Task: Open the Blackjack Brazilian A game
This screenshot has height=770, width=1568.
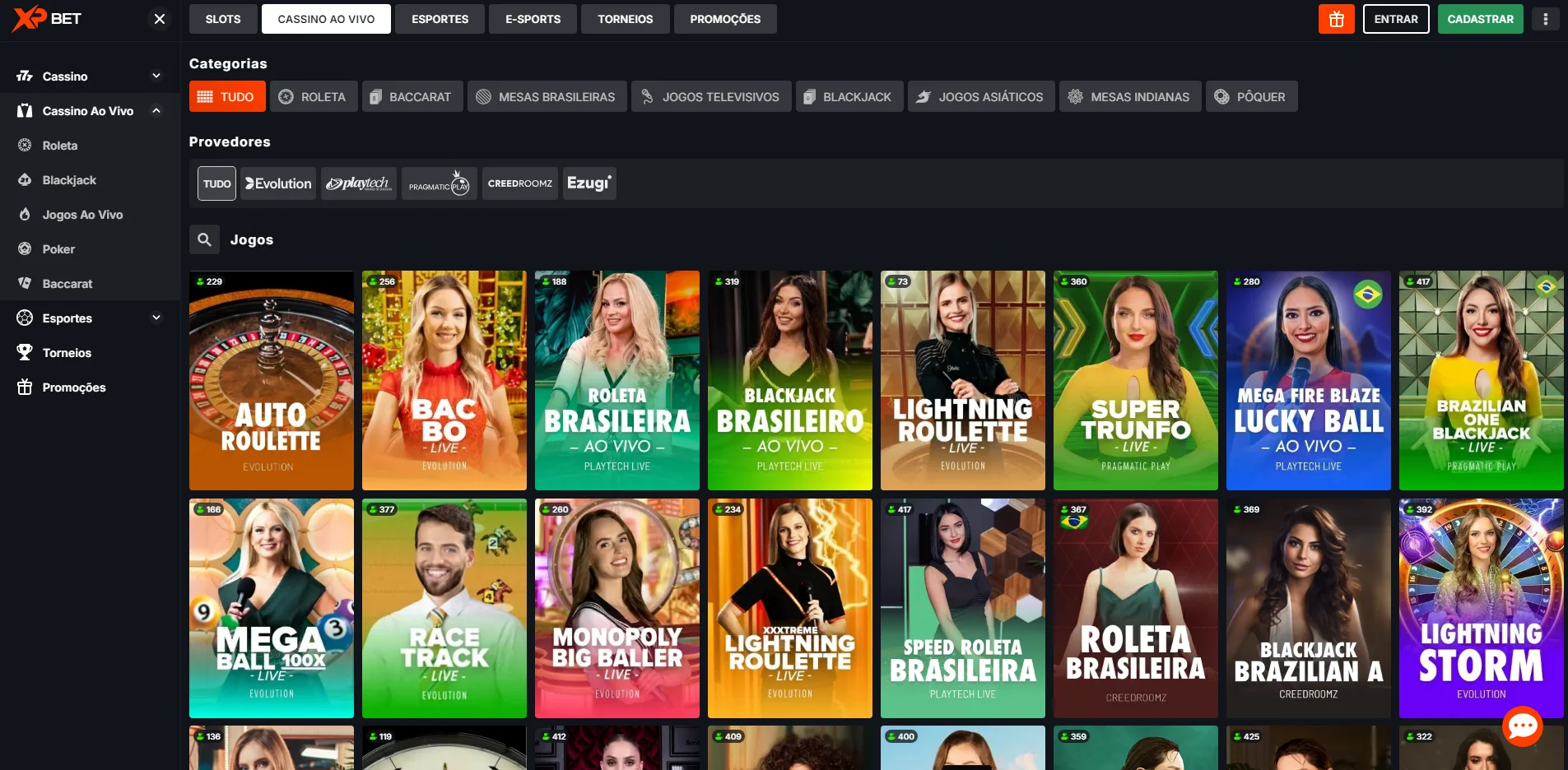Action: point(1309,608)
